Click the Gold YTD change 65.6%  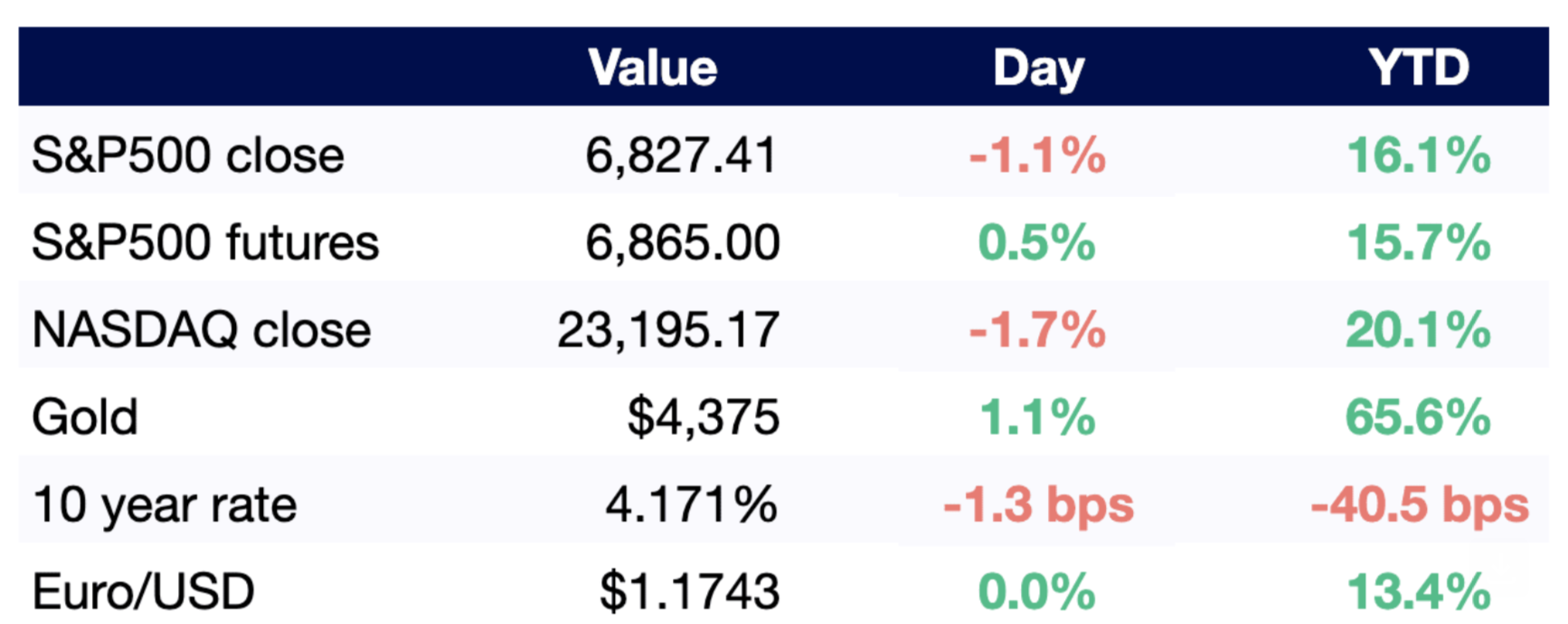(1418, 417)
